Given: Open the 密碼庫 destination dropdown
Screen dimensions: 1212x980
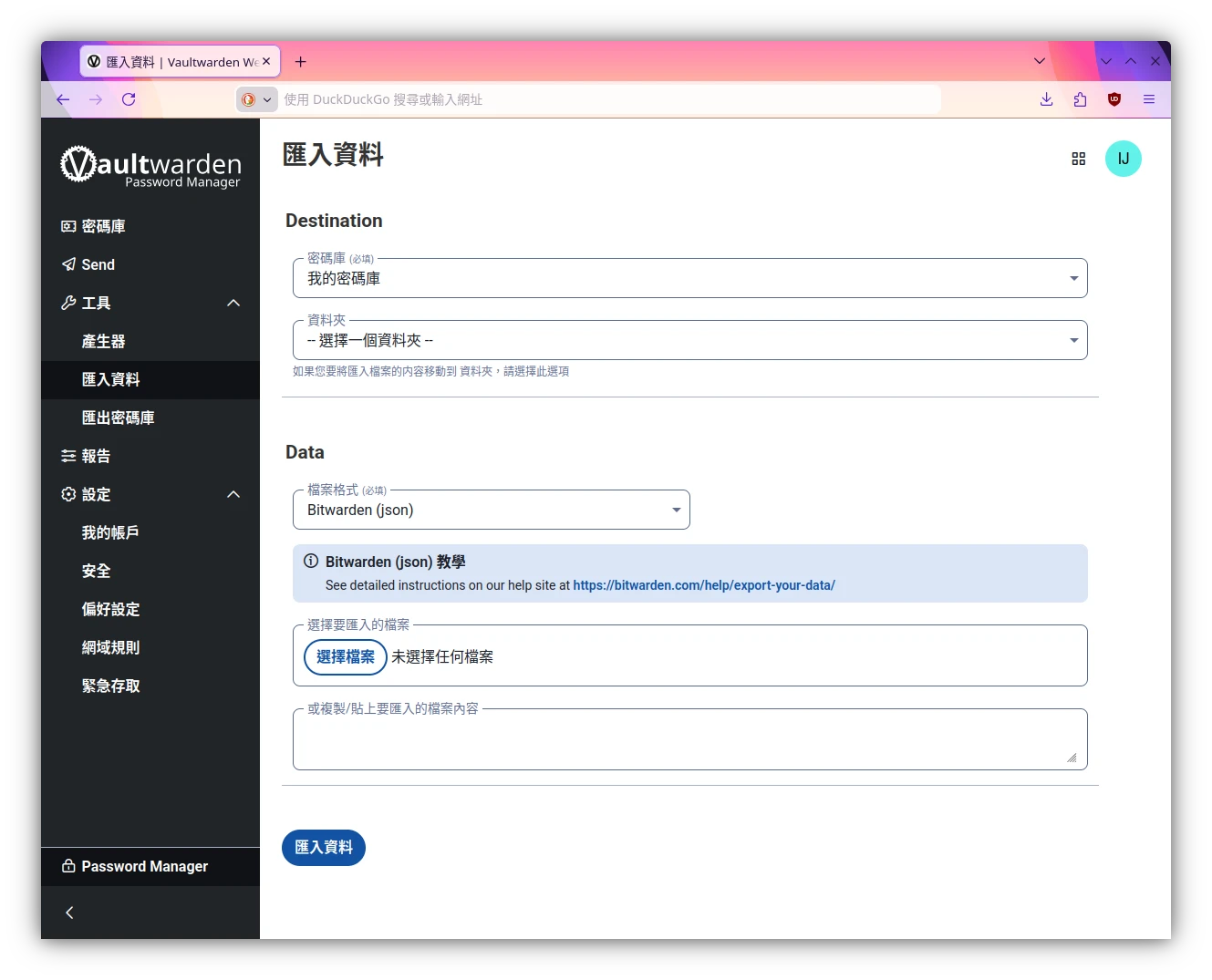Looking at the screenshot, I should (690, 278).
